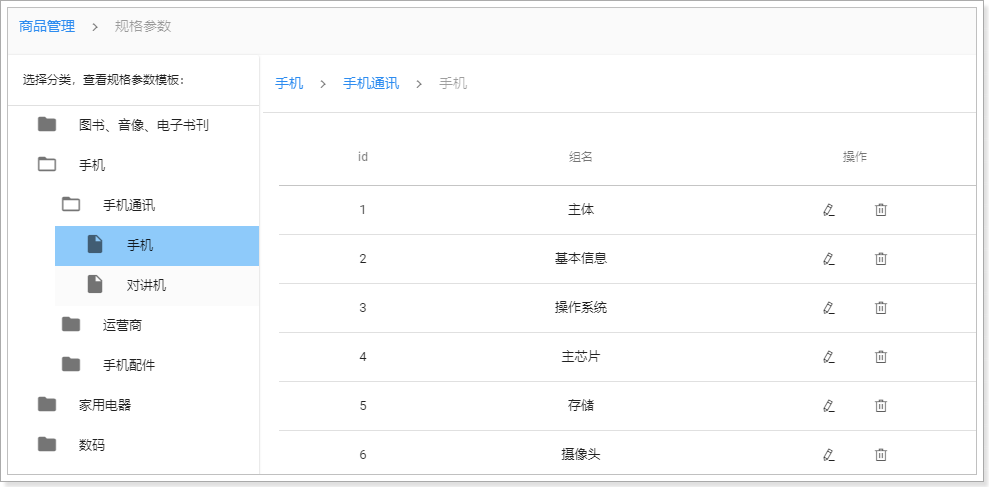
Task: Expand the 图书、音像、电子书刊 folder
Action: pyautogui.click(x=143, y=125)
